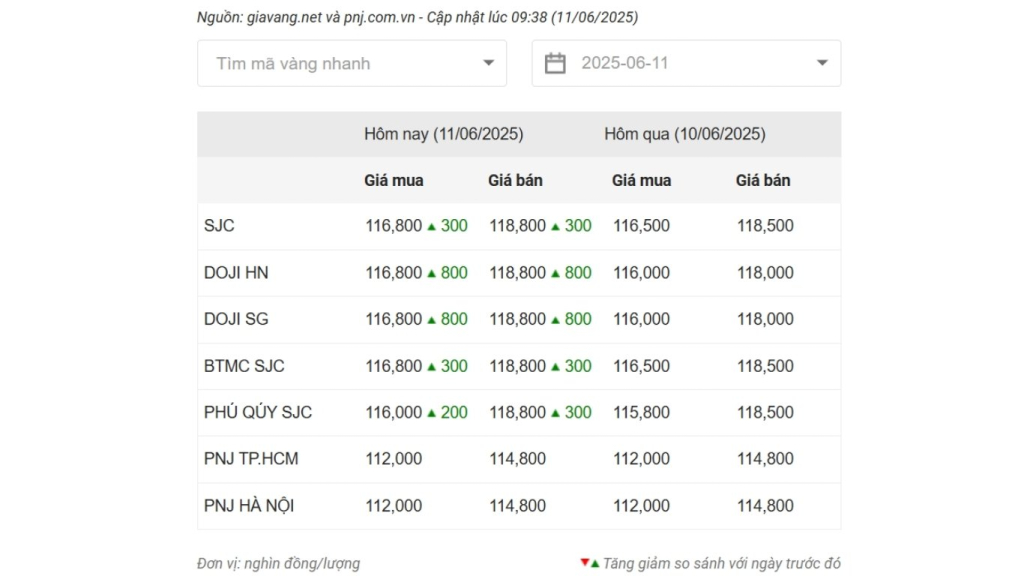This screenshot has width=1024, height=576.
Task: Click PNJ HÀ NỘI today's buy price 112,000
Action: coord(394,506)
